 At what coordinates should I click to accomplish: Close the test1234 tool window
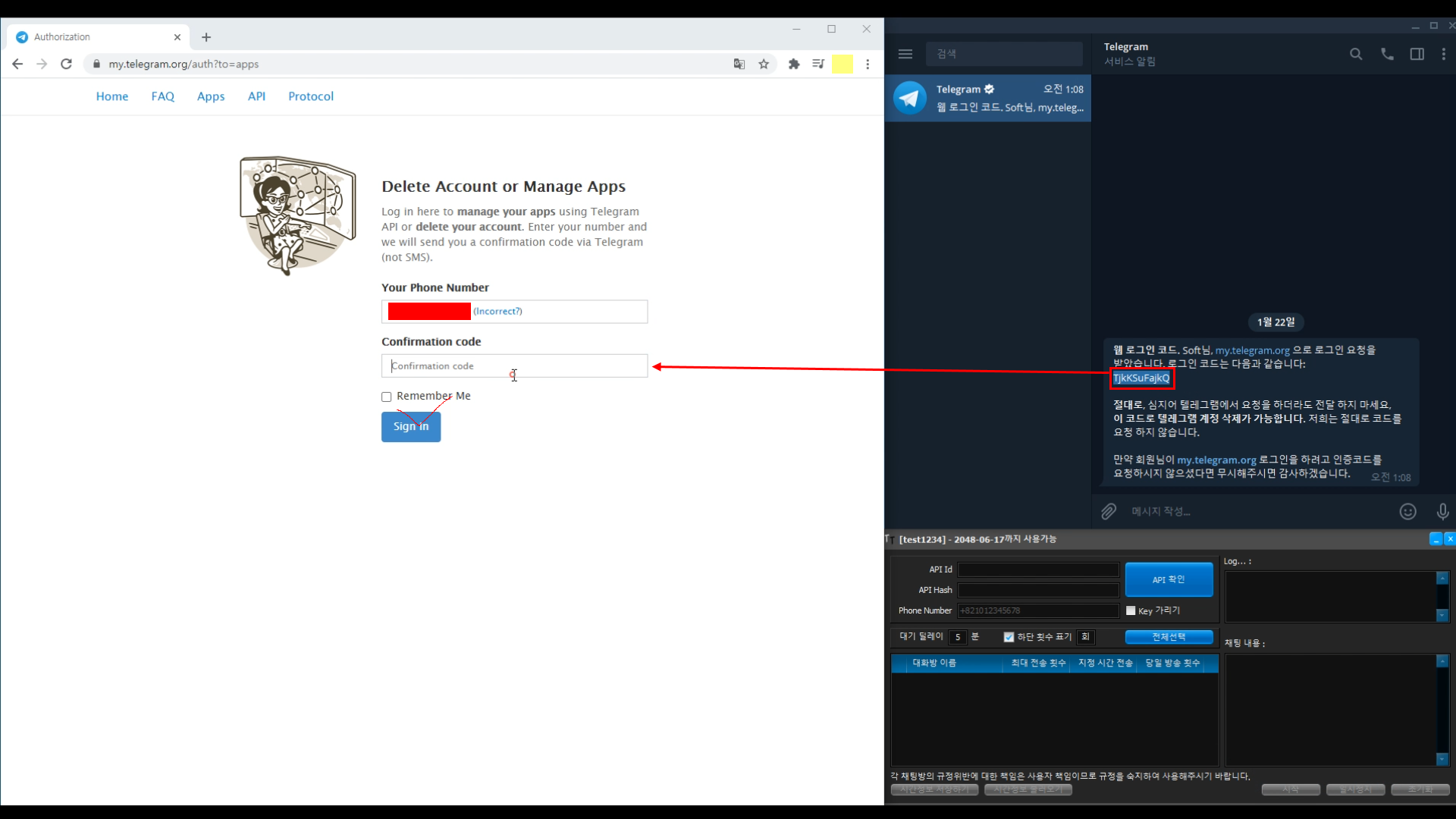click(1450, 538)
